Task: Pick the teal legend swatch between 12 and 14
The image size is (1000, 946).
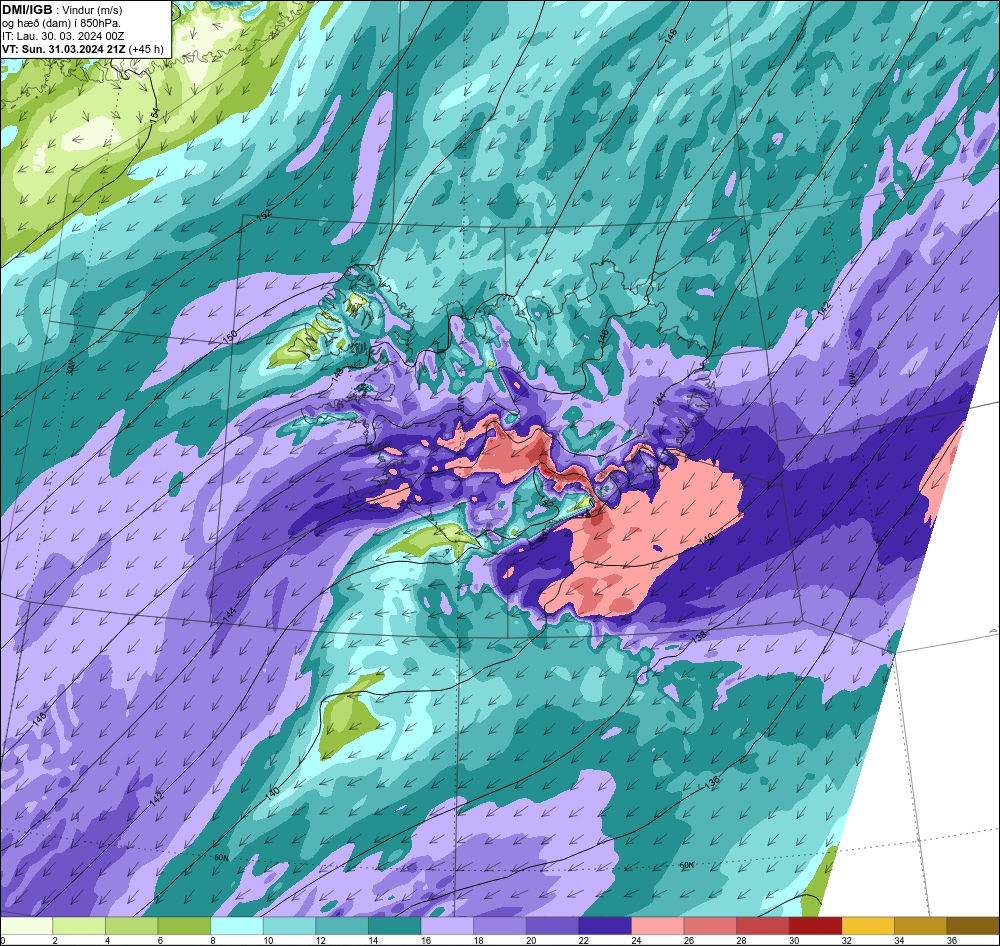Action: (x=342, y=926)
